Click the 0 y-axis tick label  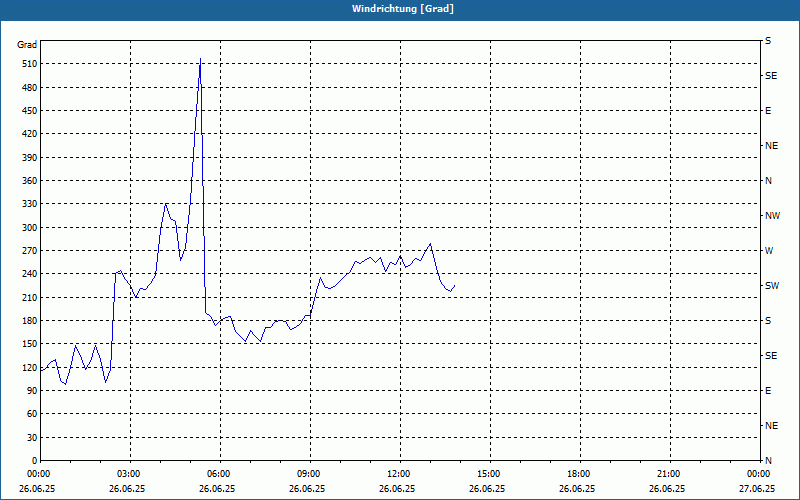(35, 461)
